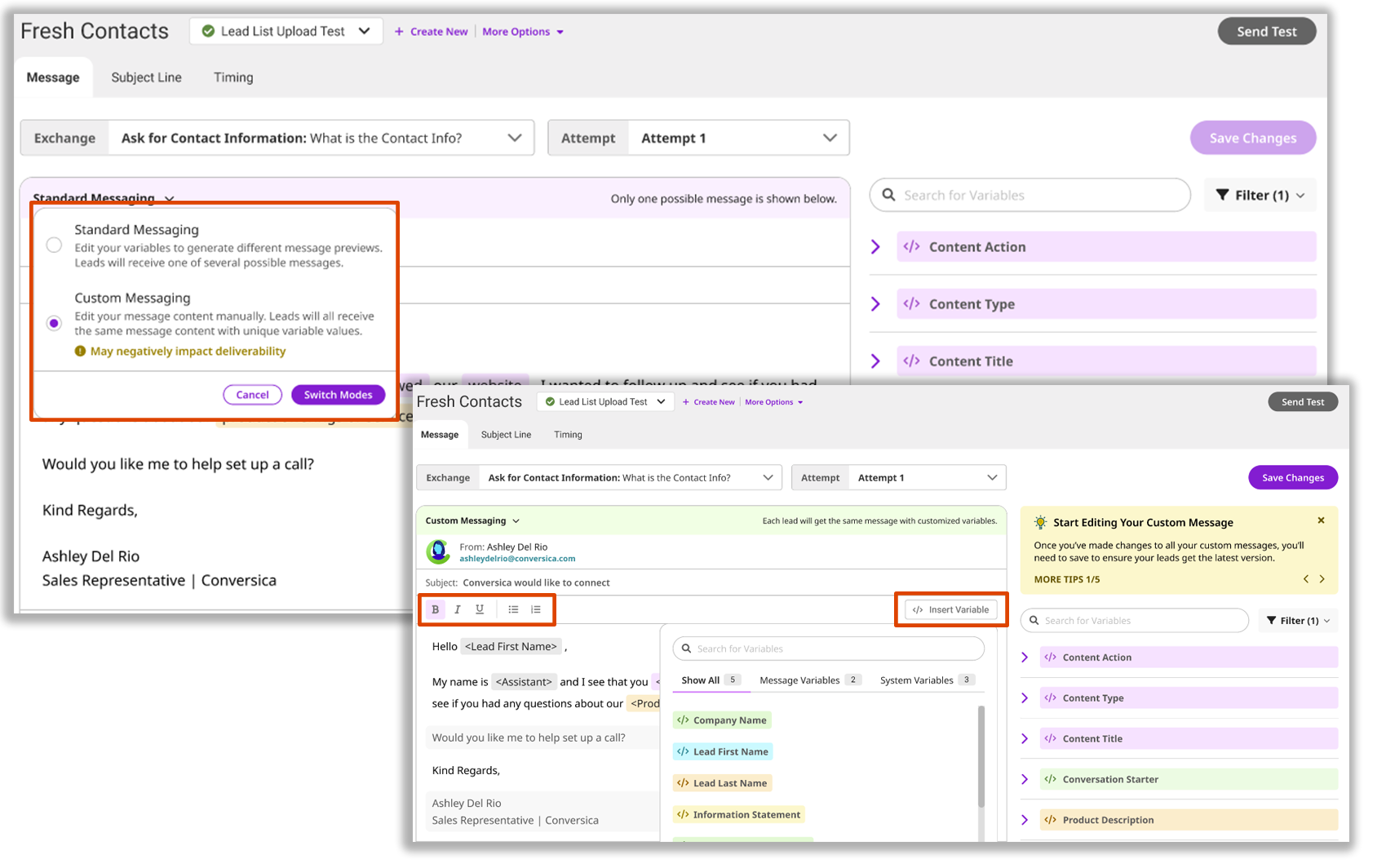This screenshot has height=868, width=1386.
Task: Expand the Product Description variable group
Action: click(1025, 821)
